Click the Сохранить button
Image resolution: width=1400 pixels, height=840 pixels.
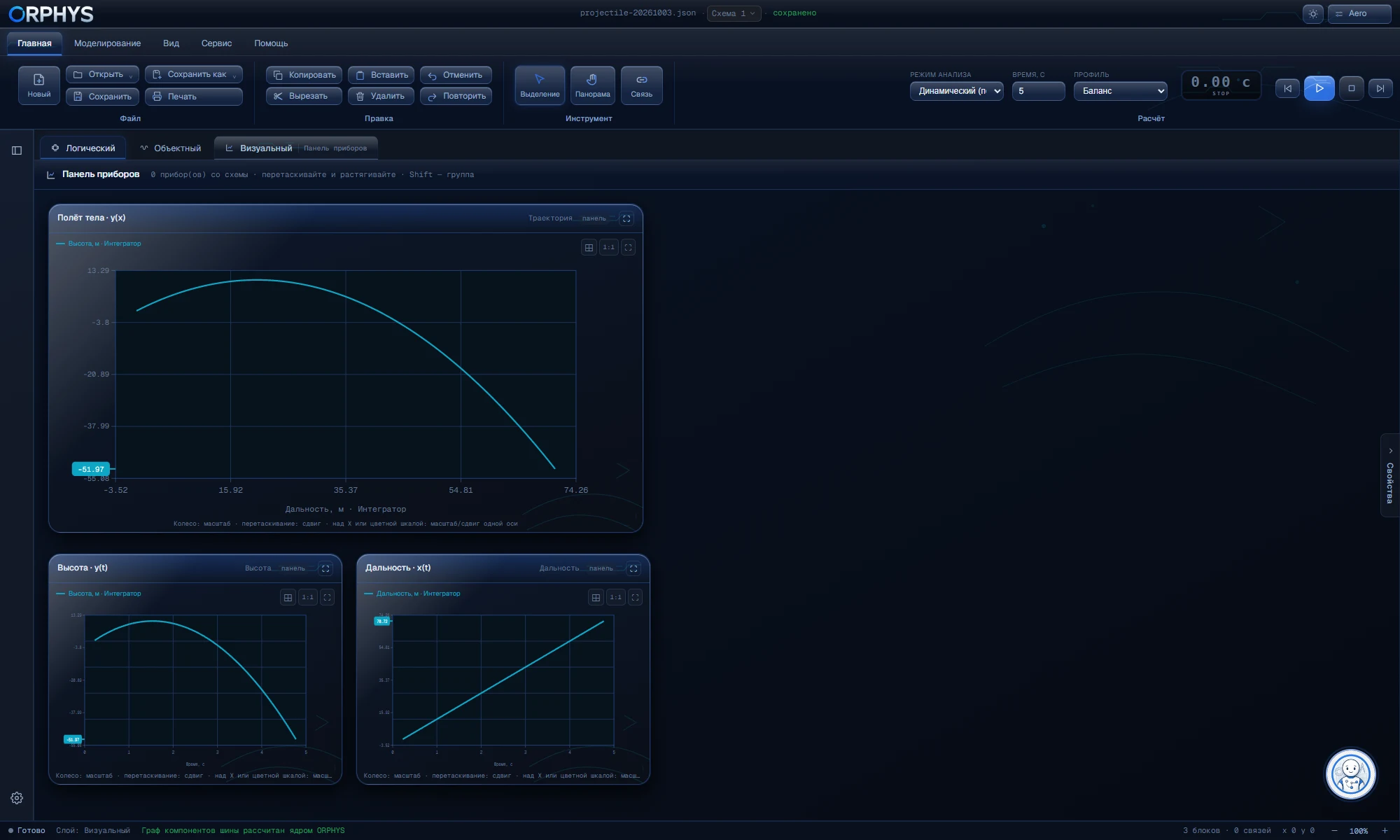click(x=103, y=97)
